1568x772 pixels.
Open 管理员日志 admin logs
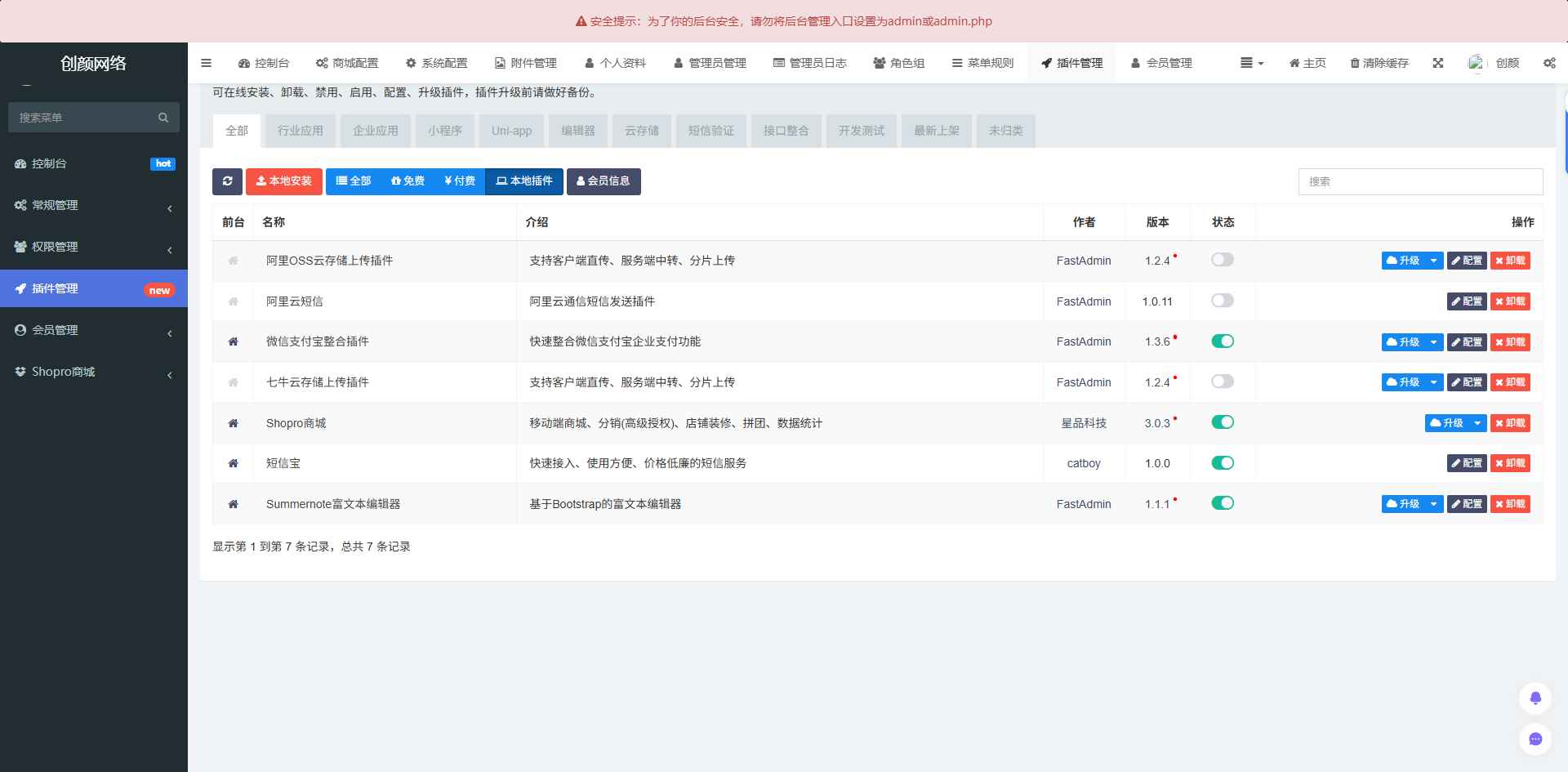[810, 62]
